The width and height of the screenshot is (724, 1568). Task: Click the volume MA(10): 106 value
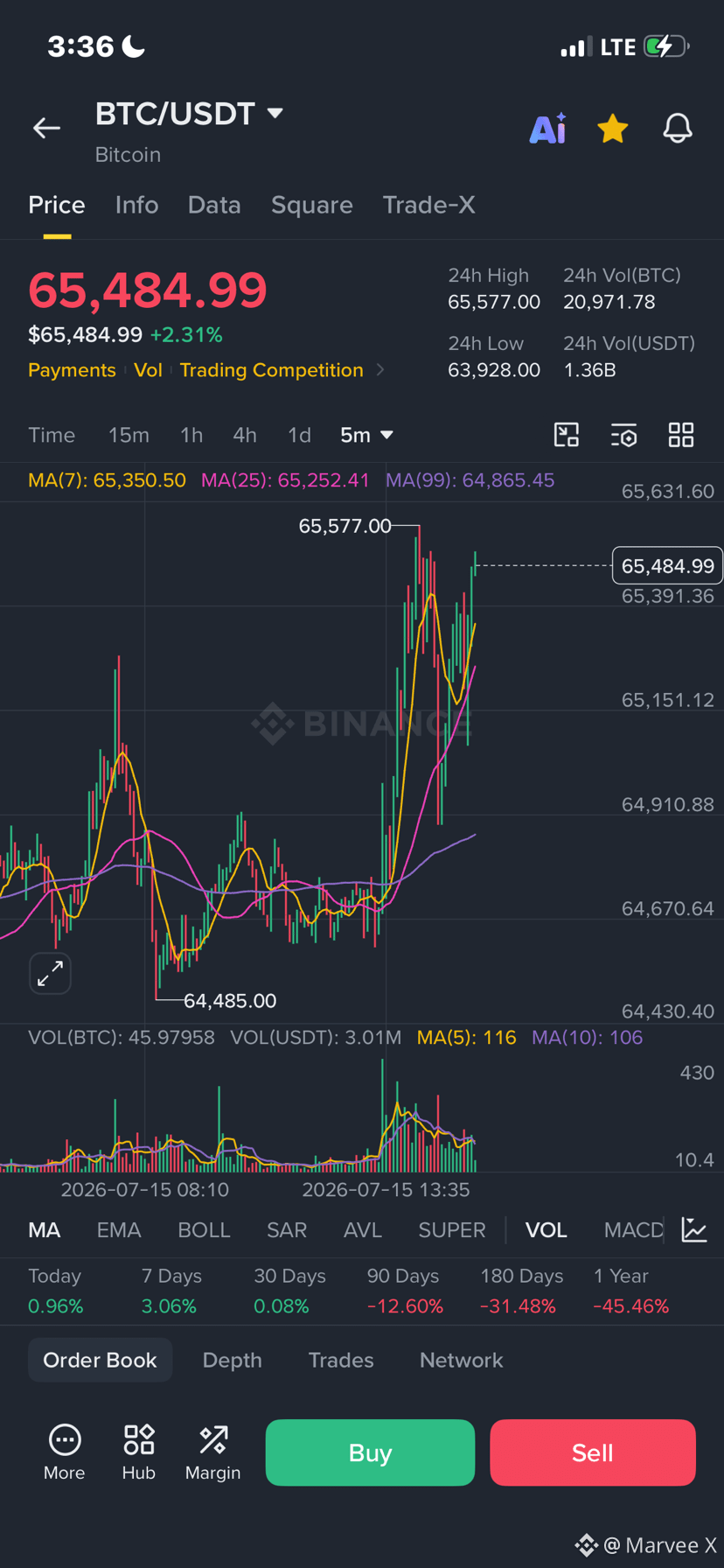coord(588,1038)
